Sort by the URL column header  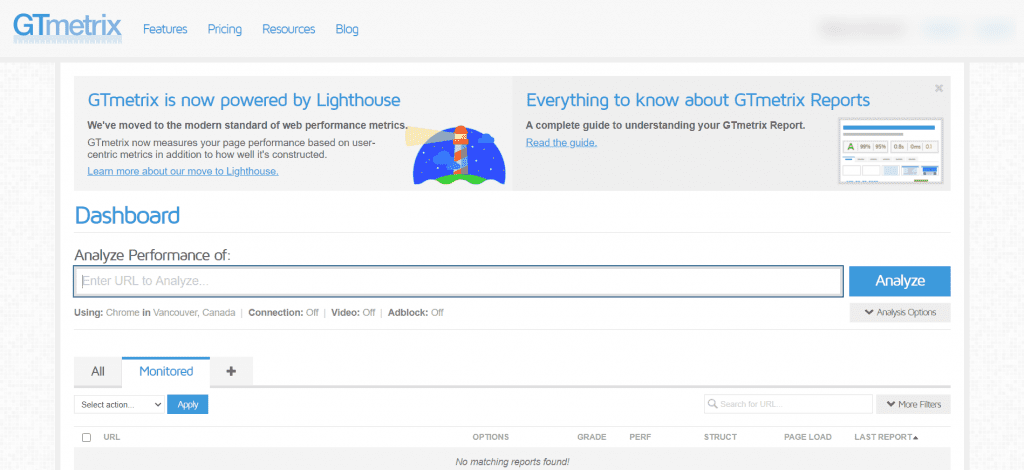112,437
